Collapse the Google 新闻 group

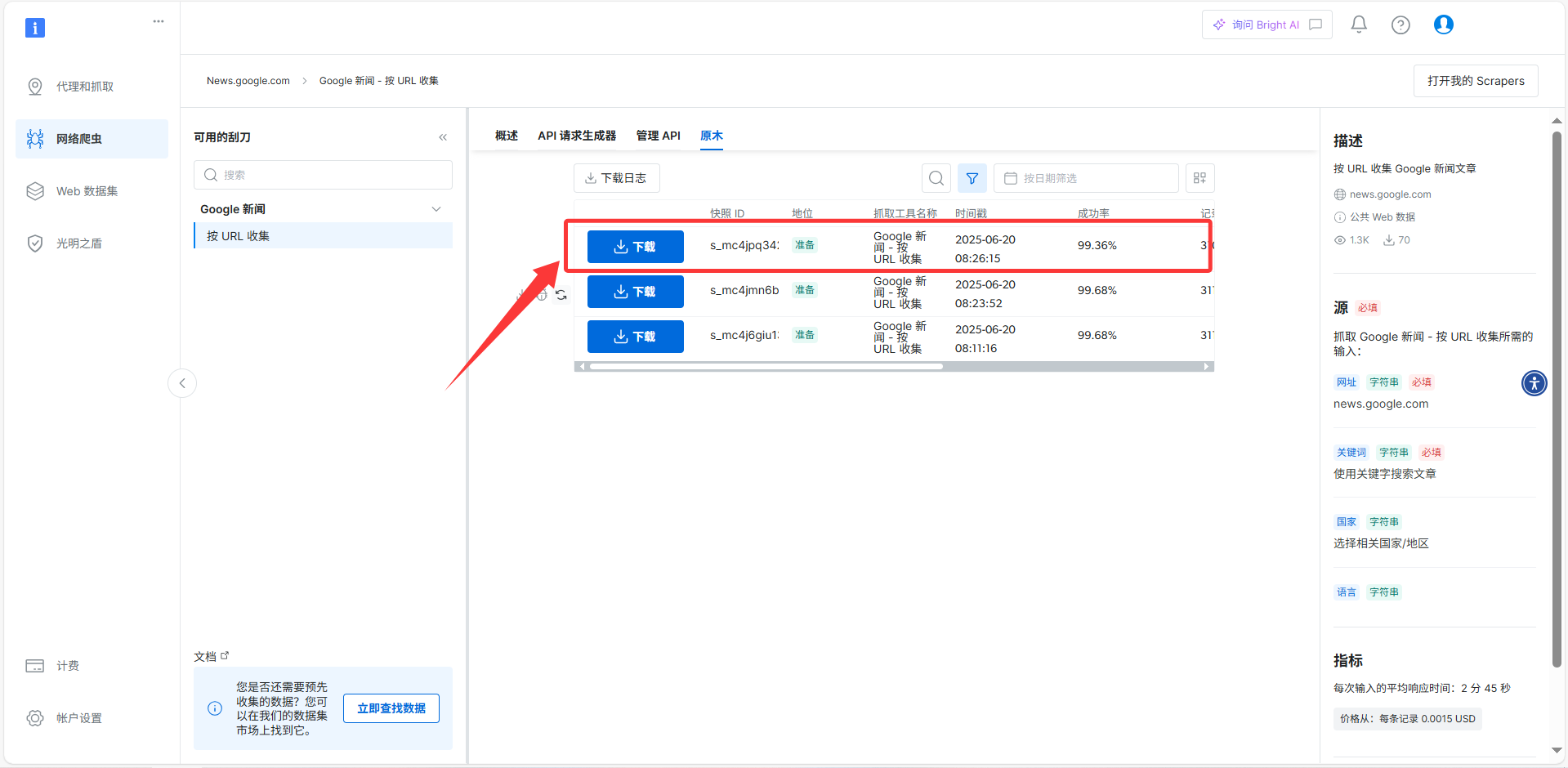tap(436, 209)
